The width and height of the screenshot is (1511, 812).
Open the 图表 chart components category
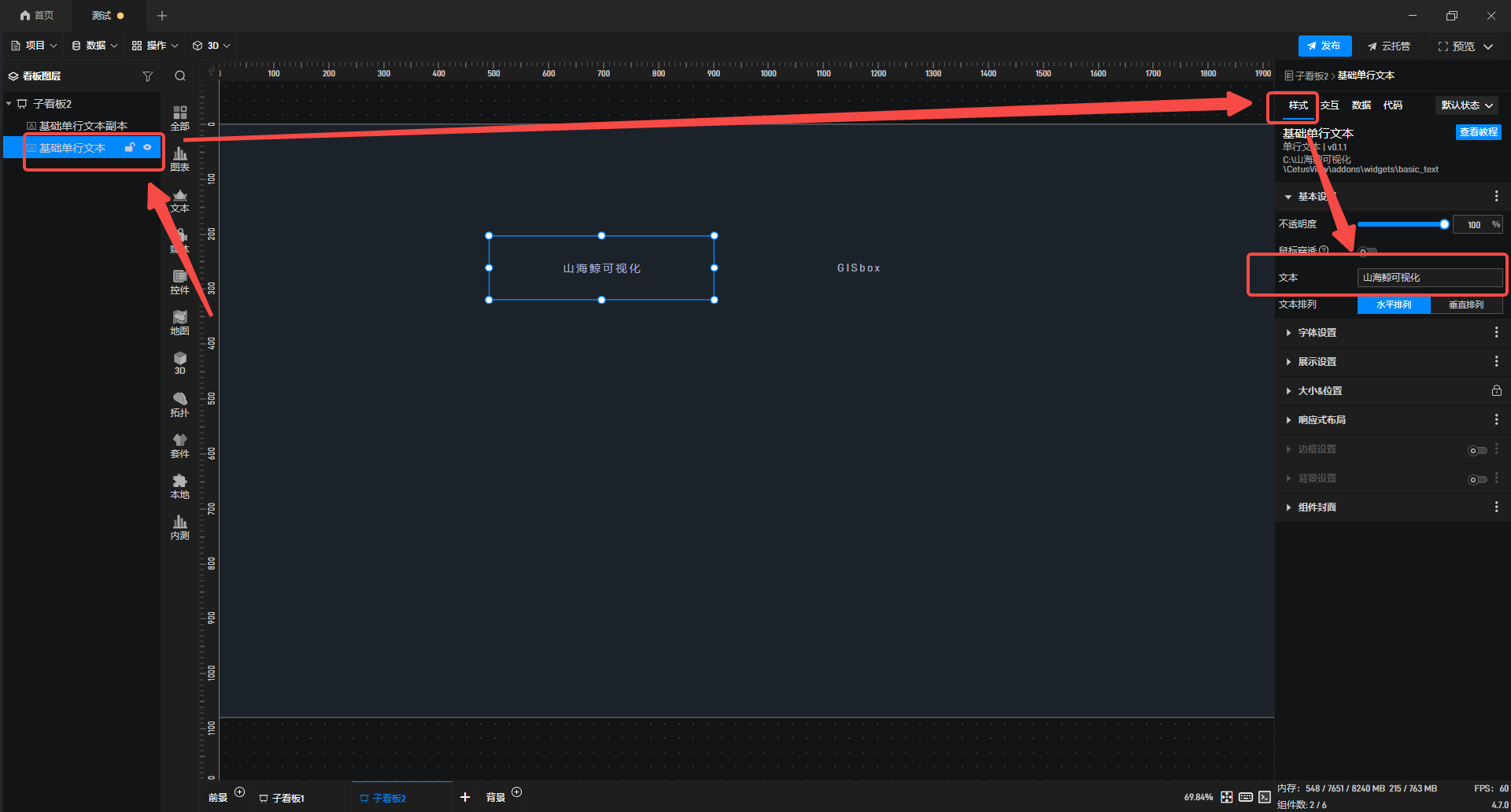179,159
